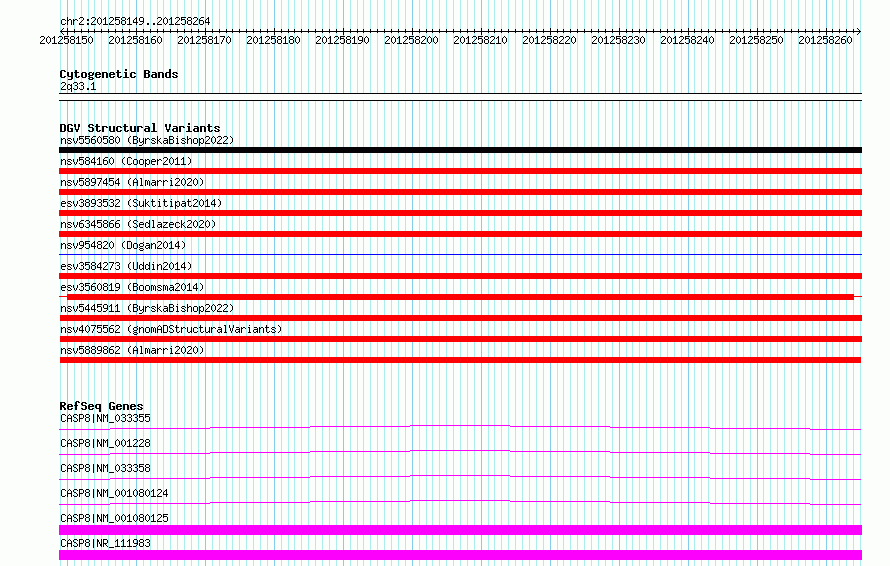Click the red bar under nsv5889862
The height and width of the screenshot is (566, 890).
[x=460, y=360]
